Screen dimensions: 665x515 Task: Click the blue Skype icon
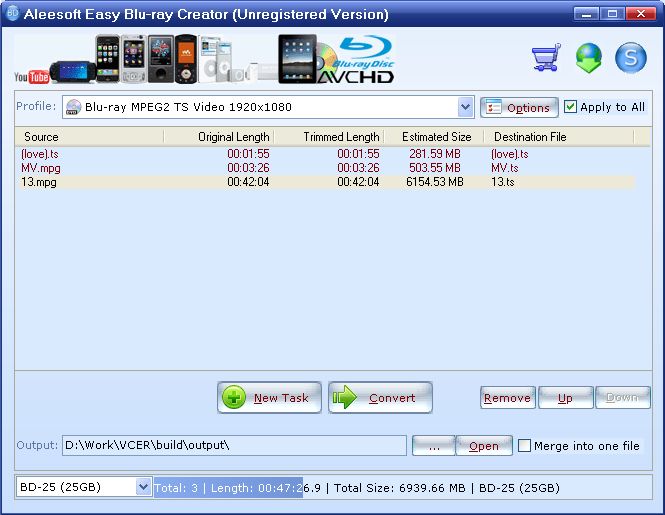point(631,59)
